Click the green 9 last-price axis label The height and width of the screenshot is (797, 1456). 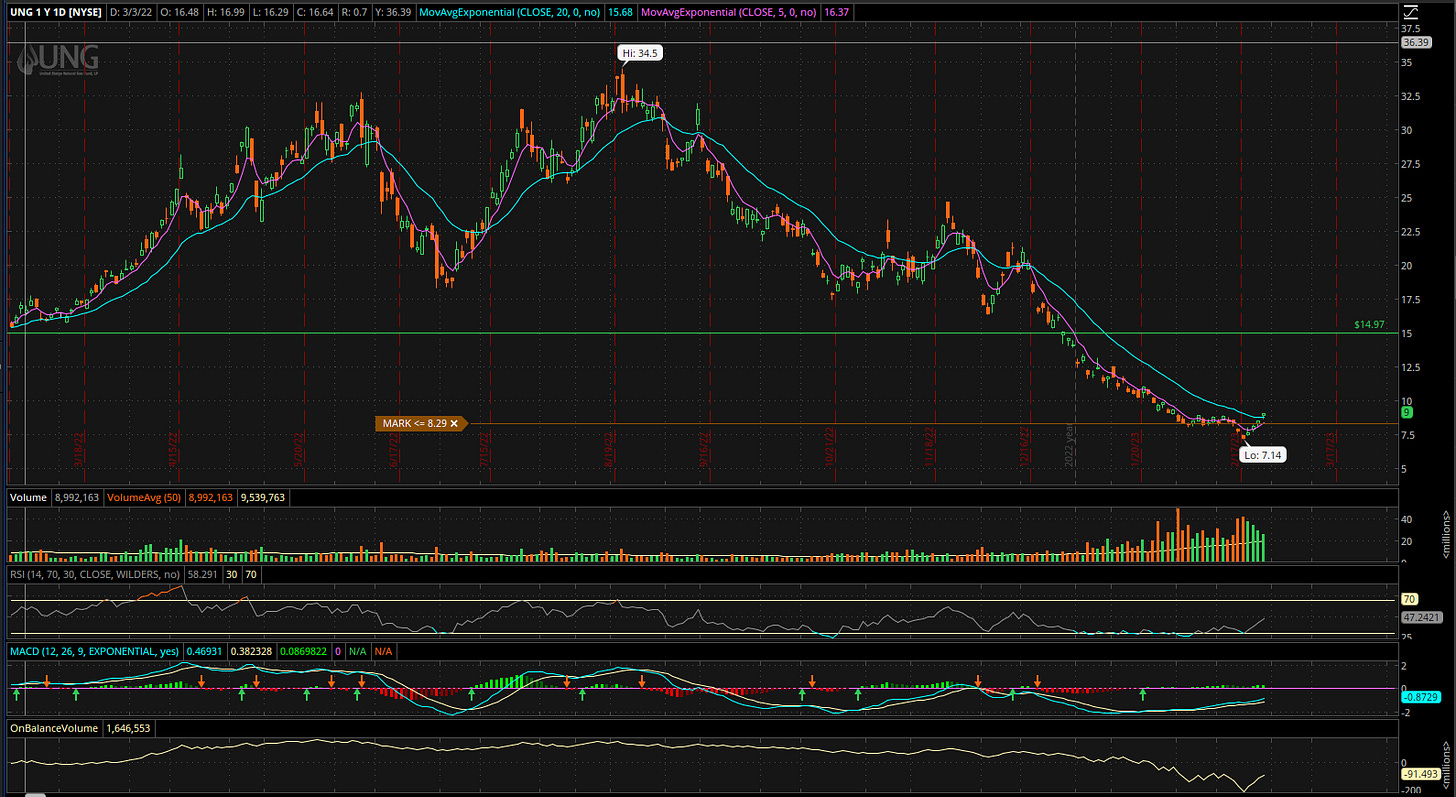pyautogui.click(x=1408, y=412)
